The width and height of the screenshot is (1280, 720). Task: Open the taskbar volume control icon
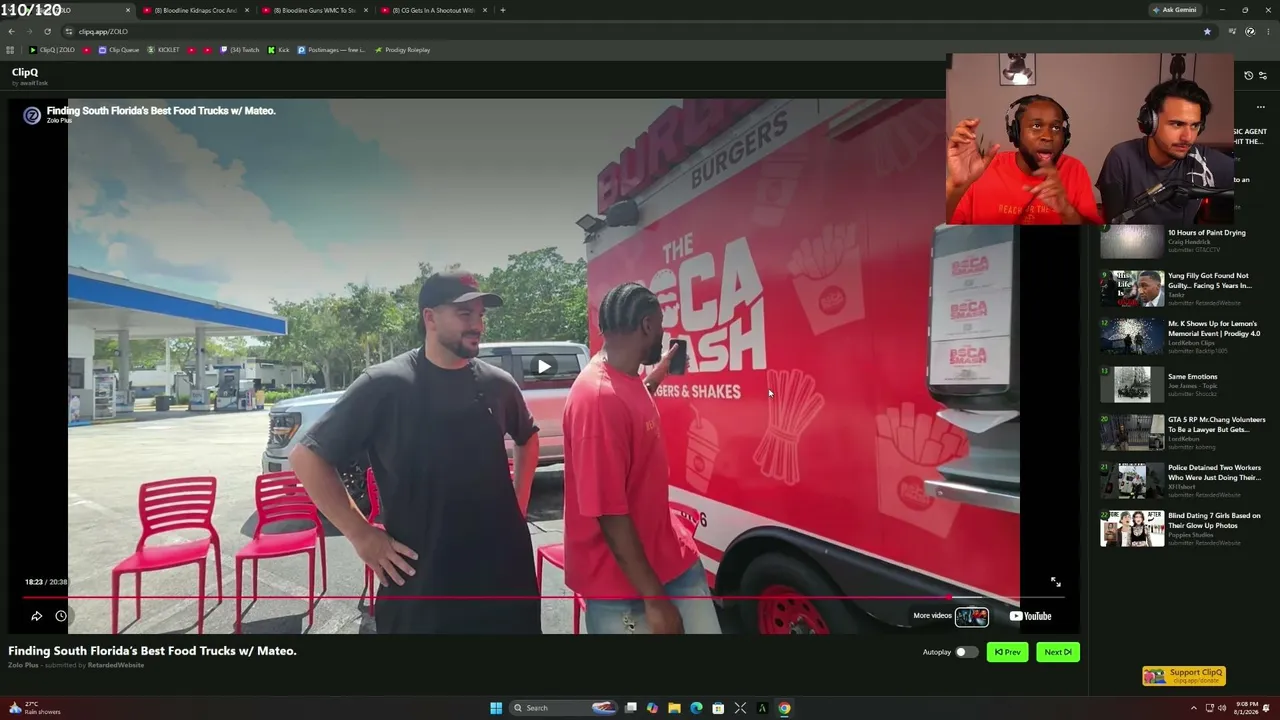pos(1223,708)
